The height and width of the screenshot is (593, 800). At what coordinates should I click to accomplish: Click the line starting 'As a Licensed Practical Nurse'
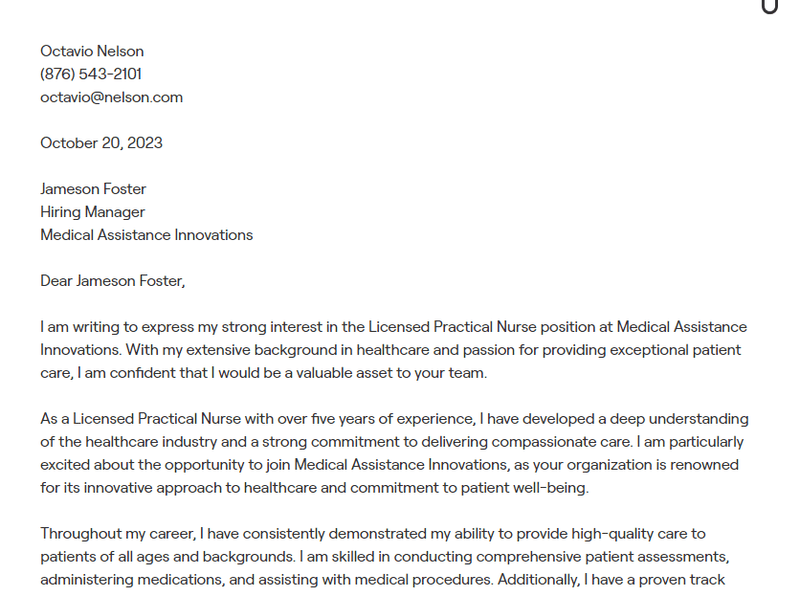click(x=394, y=419)
